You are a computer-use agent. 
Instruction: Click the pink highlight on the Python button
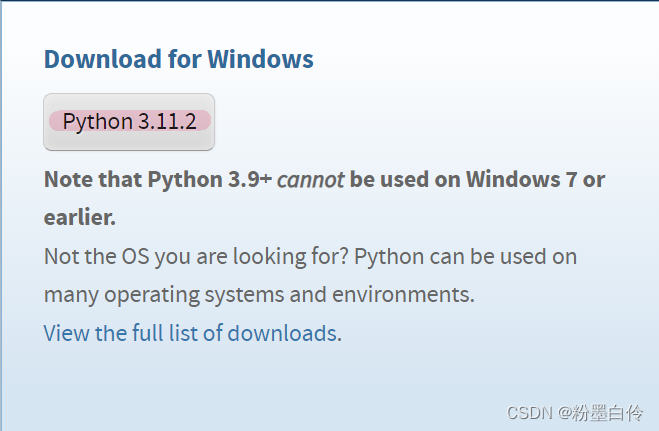[130, 121]
